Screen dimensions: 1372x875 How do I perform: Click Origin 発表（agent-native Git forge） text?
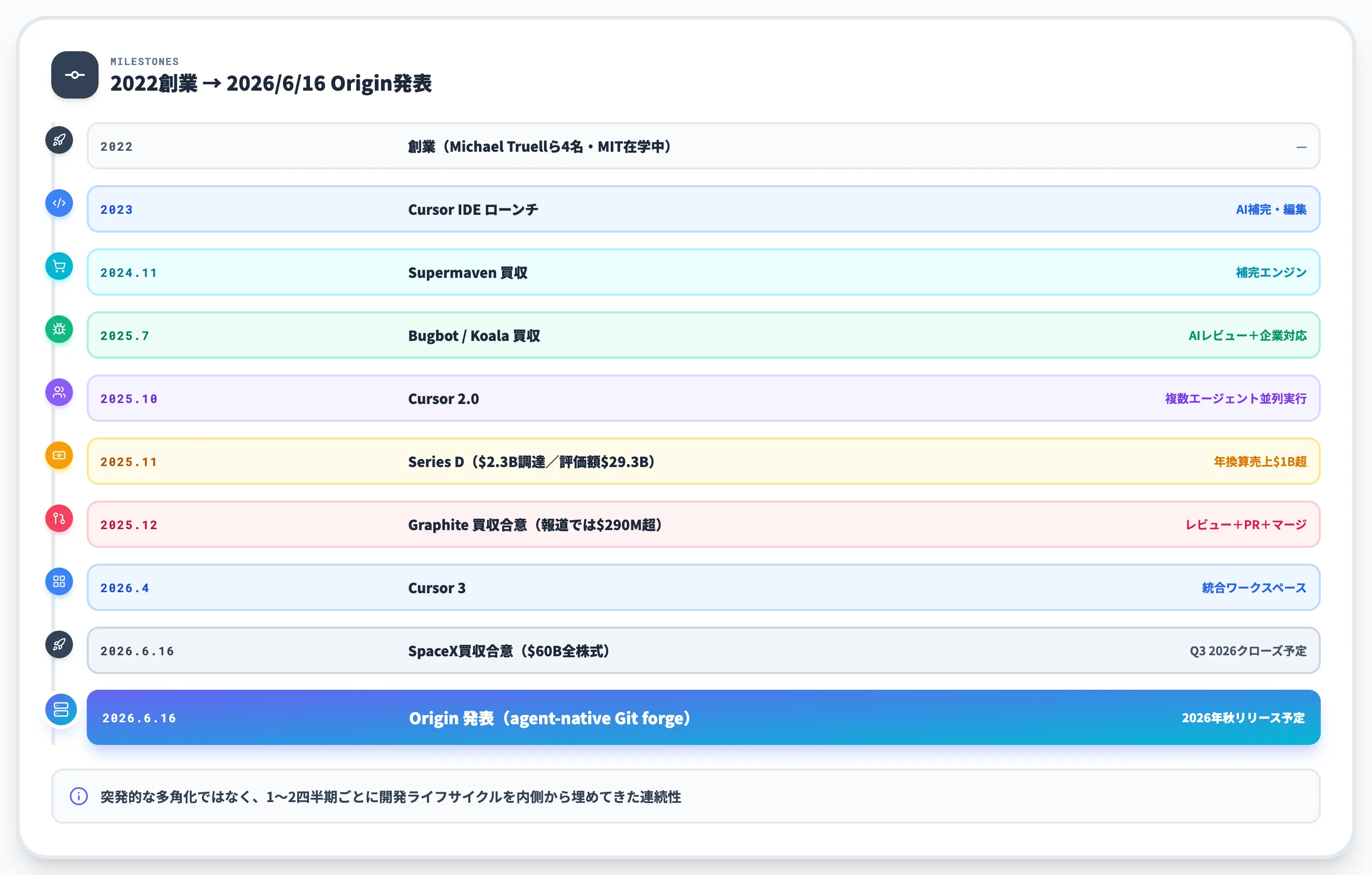[x=551, y=718]
